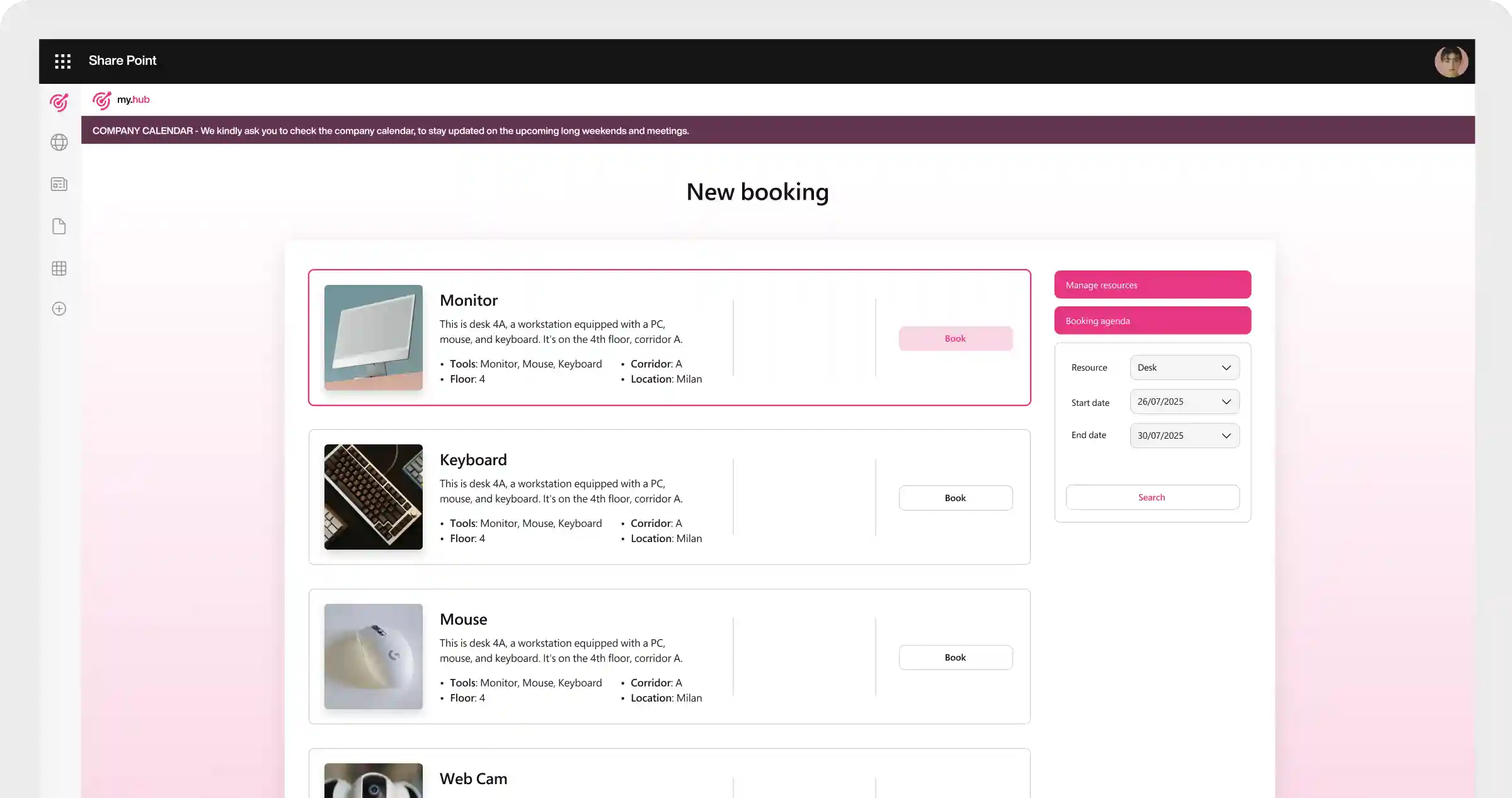Click the Mouse card title
Viewport: 1512px width, 798px height.
tap(463, 619)
